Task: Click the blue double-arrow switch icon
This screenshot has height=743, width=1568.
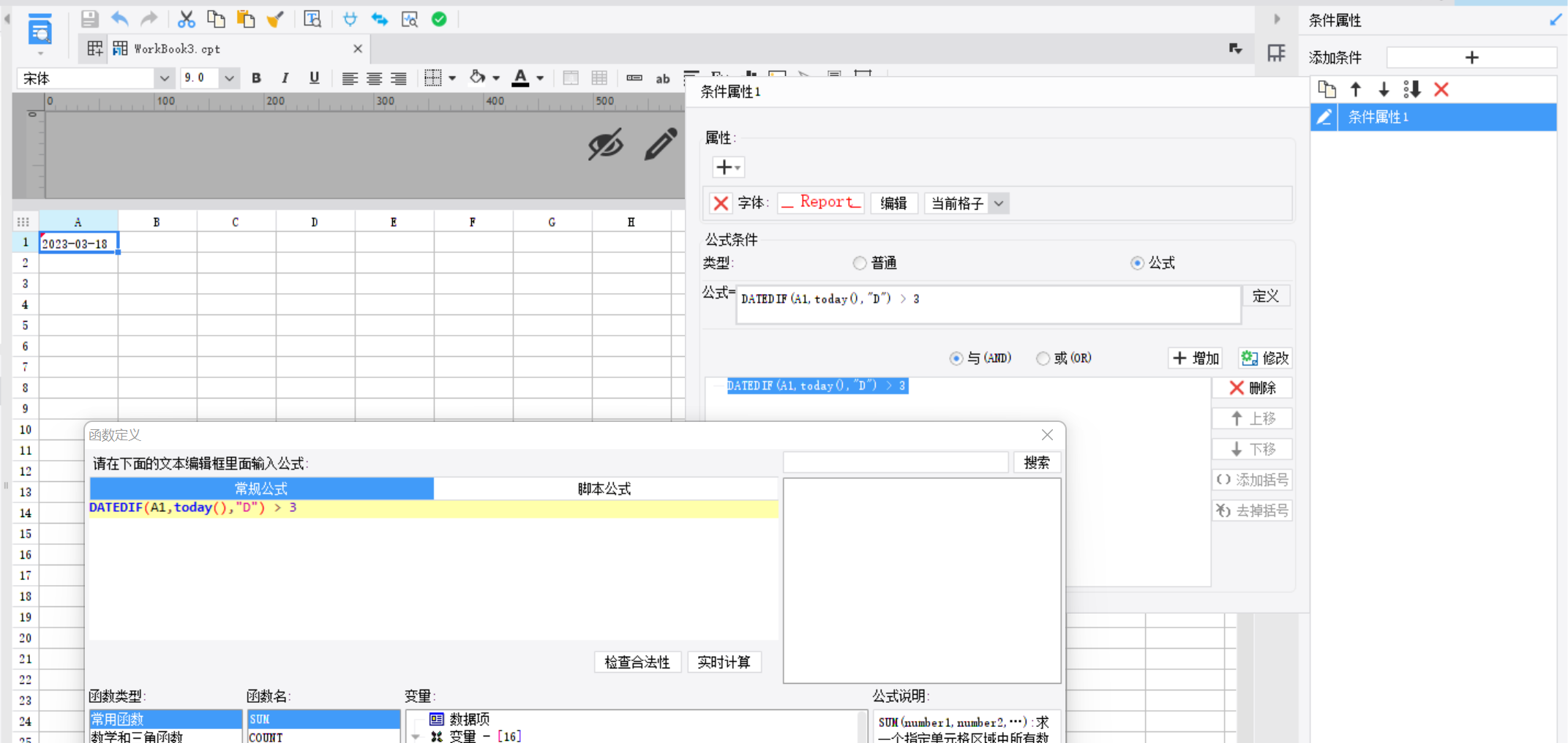Action: pyautogui.click(x=379, y=19)
